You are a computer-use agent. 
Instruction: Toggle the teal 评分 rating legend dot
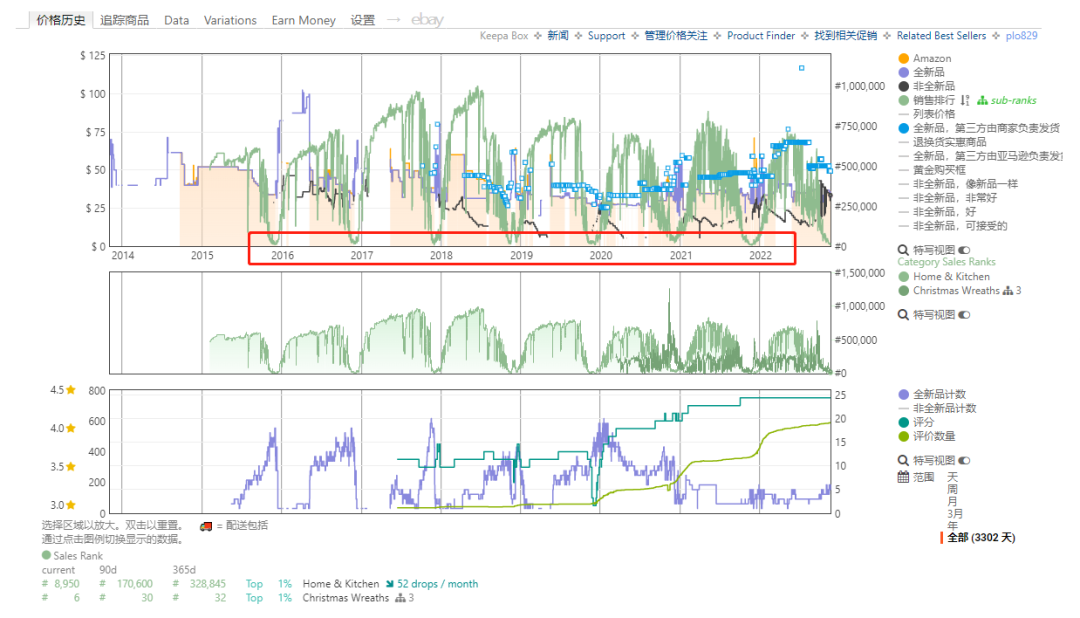click(904, 422)
